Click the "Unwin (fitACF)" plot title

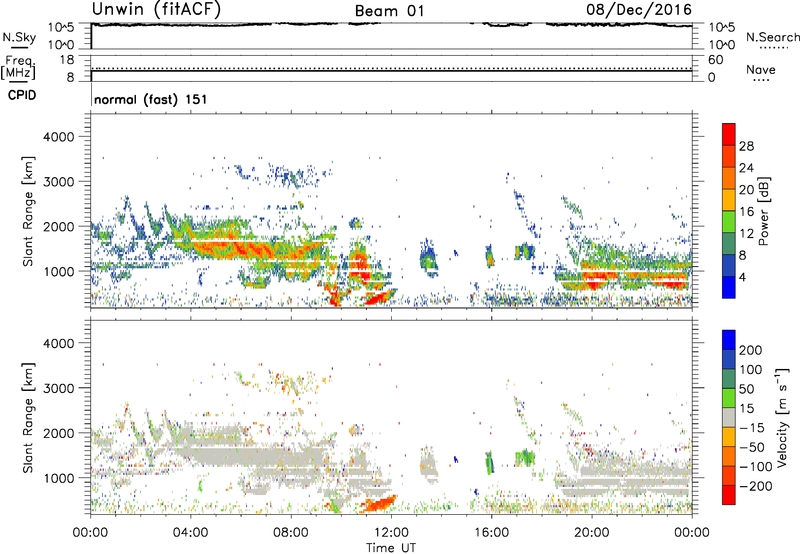click(156, 10)
